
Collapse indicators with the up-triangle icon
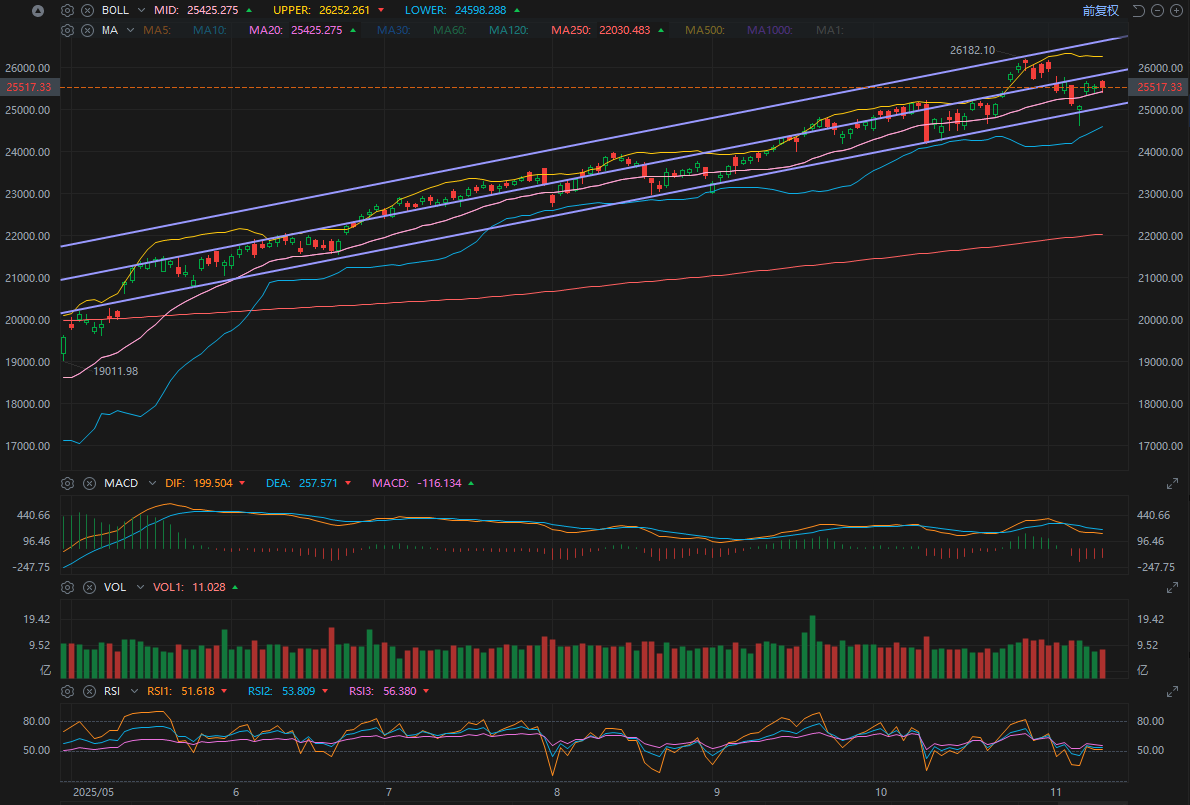point(38,11)
